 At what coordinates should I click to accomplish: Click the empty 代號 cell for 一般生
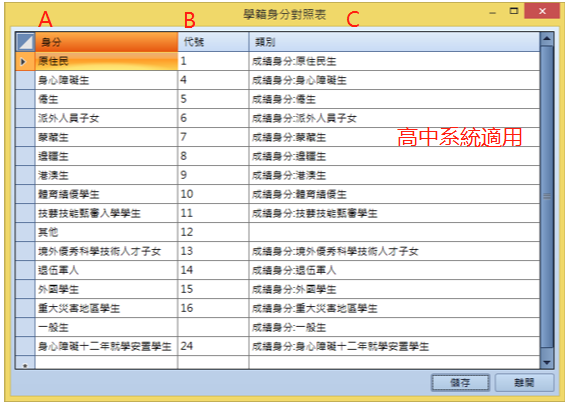213,327
